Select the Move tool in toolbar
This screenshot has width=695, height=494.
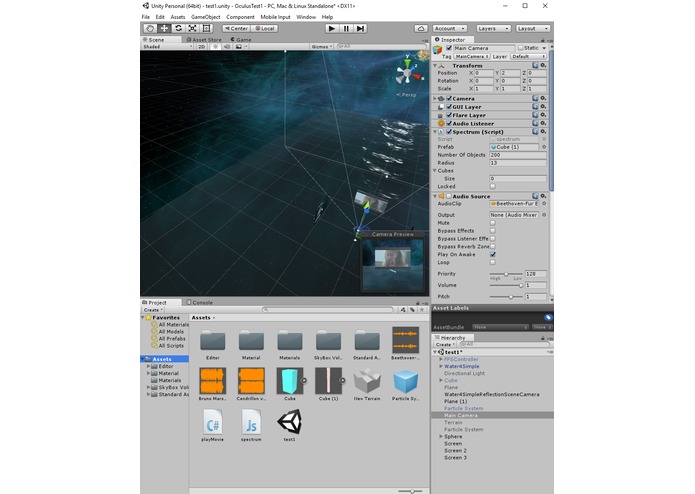pos(164,28)
